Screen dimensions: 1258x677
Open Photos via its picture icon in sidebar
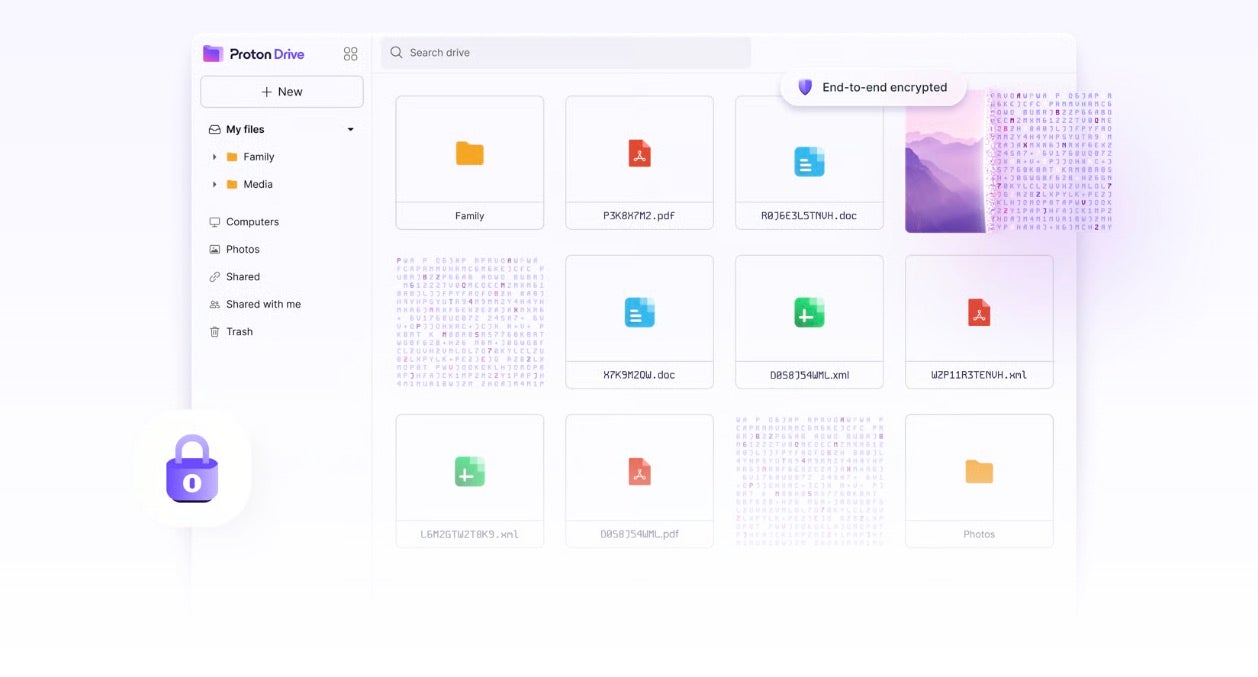pos(214,249)
